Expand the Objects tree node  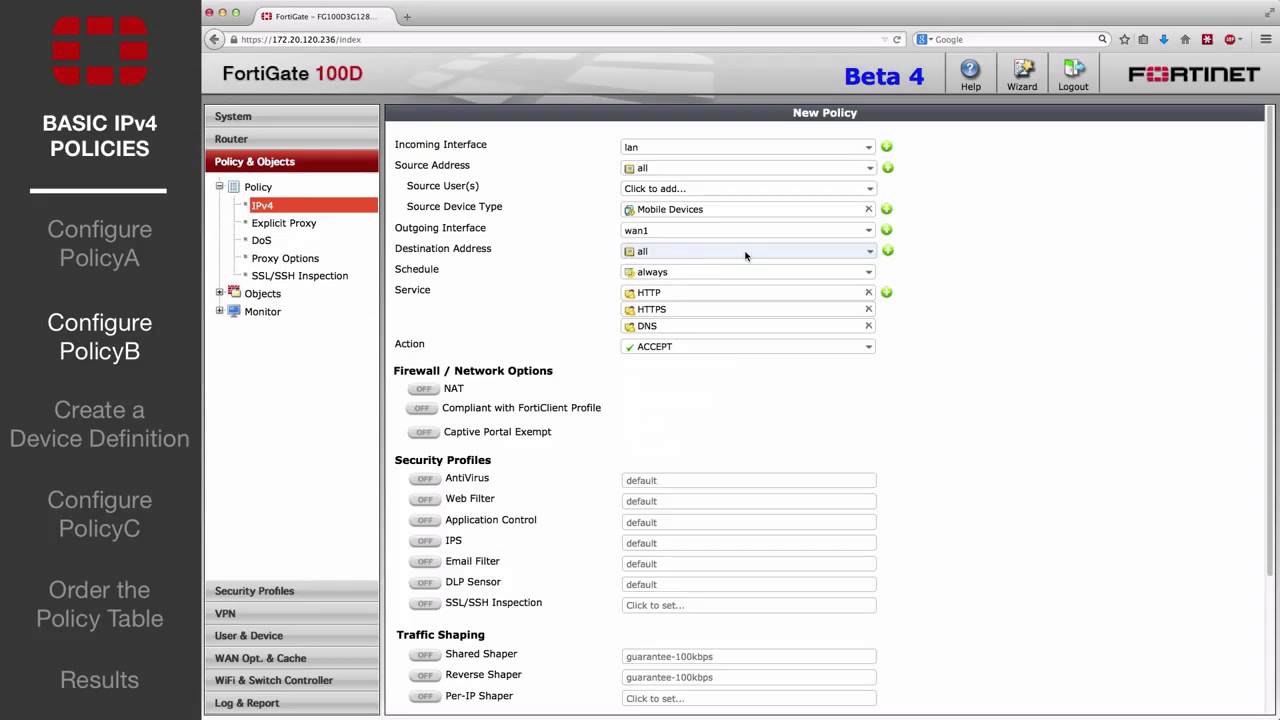pyautogui.click(x=219, y=293)
